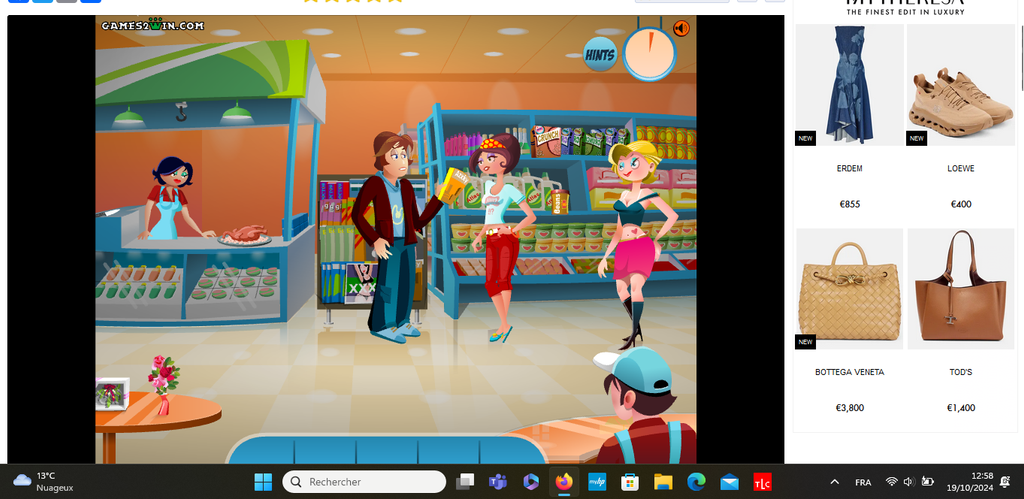Click the HINTS button in the game
This screenshot has height=499, width=1024.
click(x=600, y=54)
